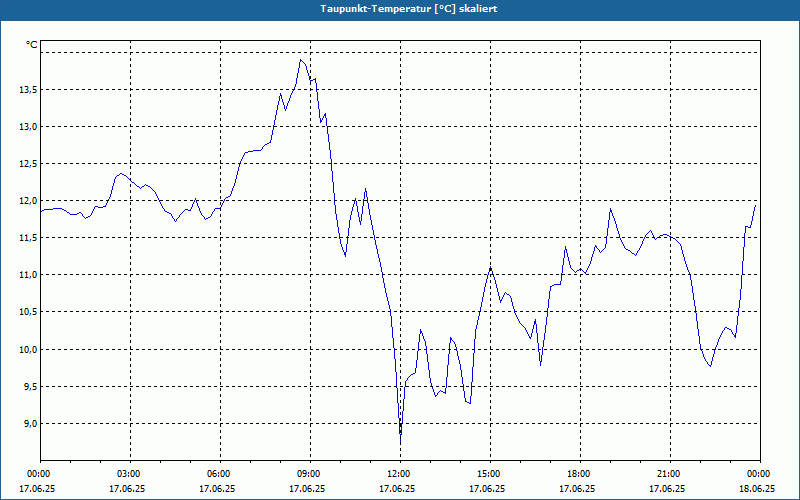This screenshot has width=800, height=500.
Task: Click the 17.06.25 date under 03:00
Action: tap(127, 489)
